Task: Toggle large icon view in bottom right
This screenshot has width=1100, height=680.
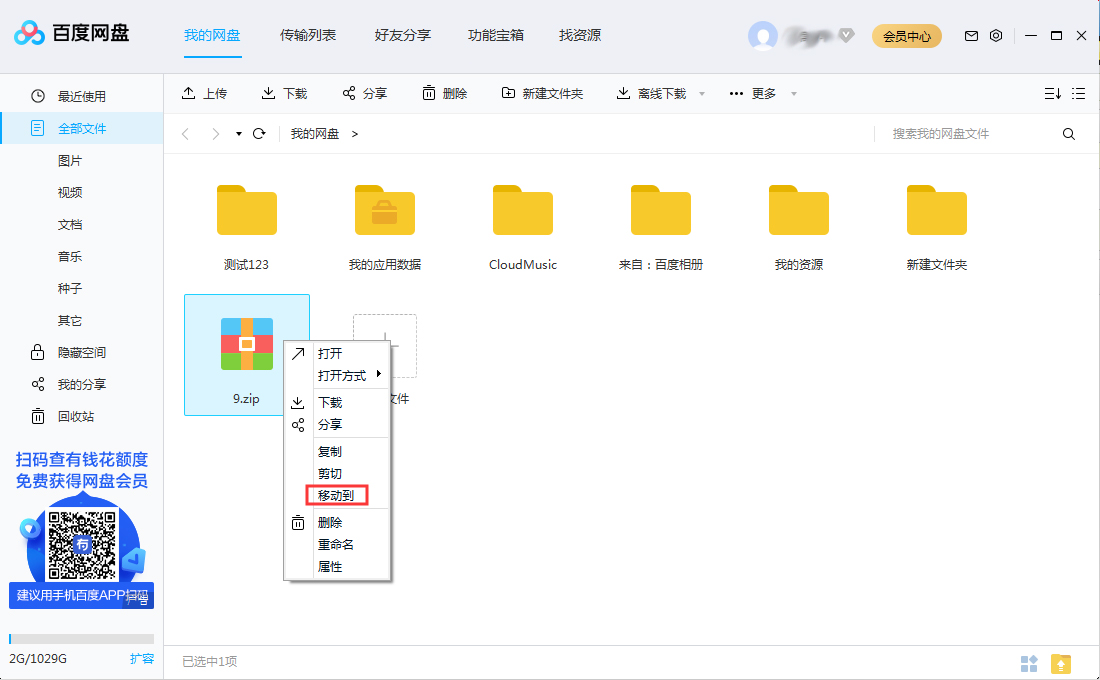Action: pos(1029,663)
